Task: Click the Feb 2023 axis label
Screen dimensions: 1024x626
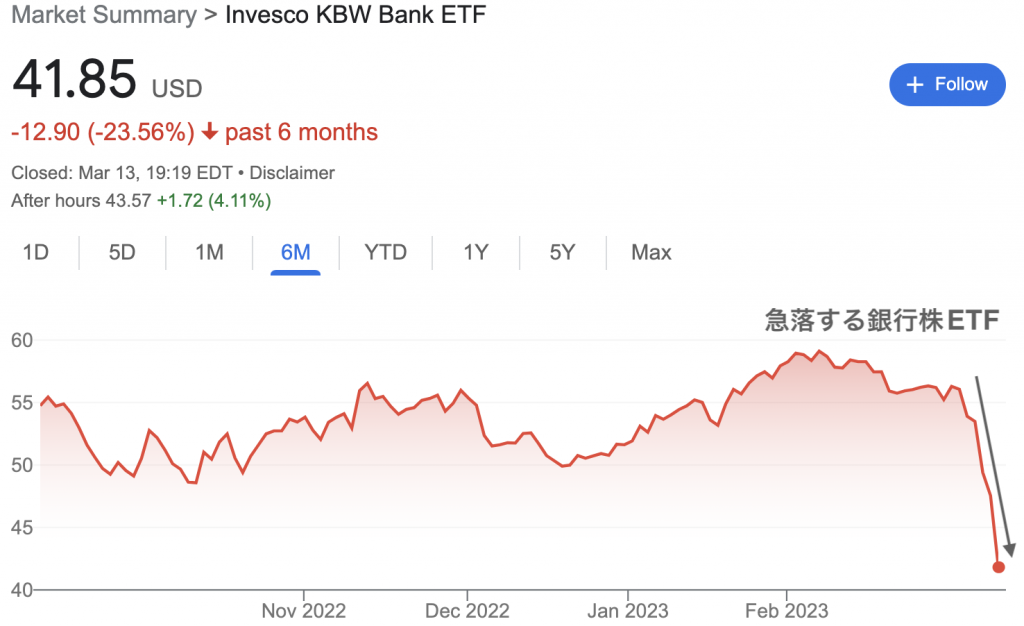Action: (x=786, y=611)
